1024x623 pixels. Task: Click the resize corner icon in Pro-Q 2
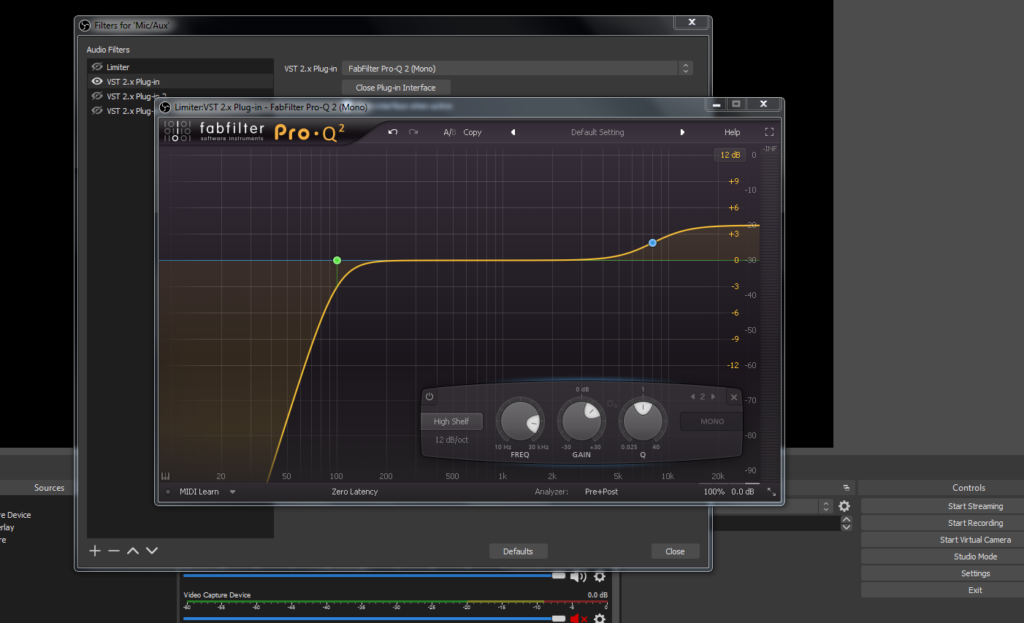pyautogui.click(x=771, y=492)
